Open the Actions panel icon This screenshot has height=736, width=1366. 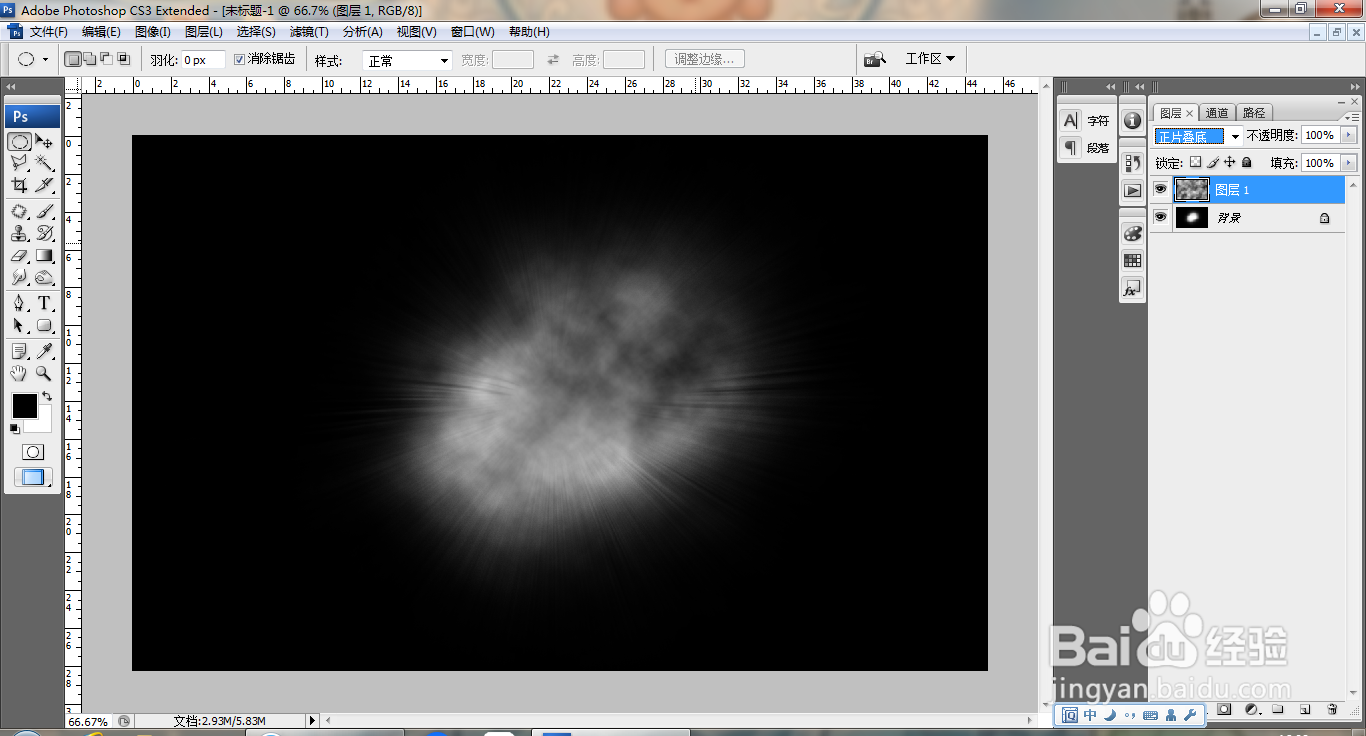pyautogui.click(x=1132, y=190)
